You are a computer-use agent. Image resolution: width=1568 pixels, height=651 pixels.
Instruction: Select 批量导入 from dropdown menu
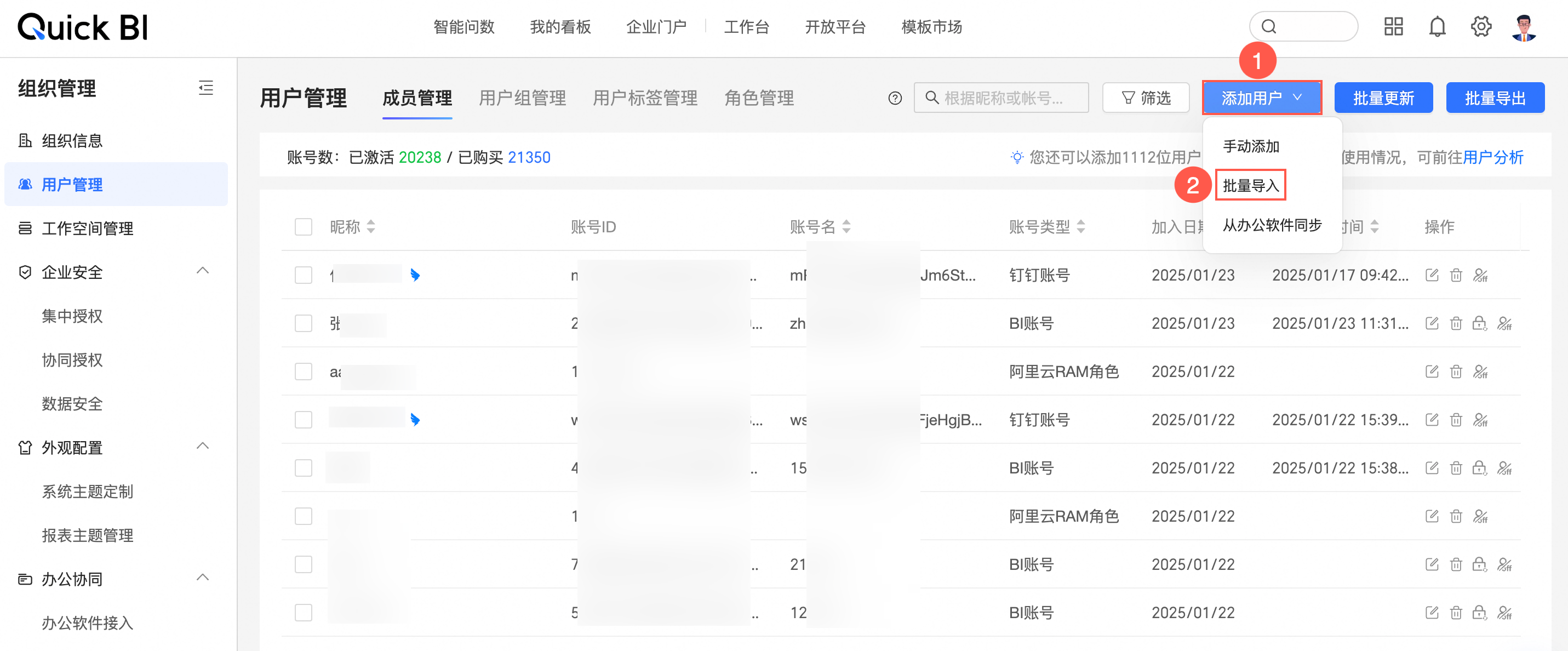[x=1250, y=185]
